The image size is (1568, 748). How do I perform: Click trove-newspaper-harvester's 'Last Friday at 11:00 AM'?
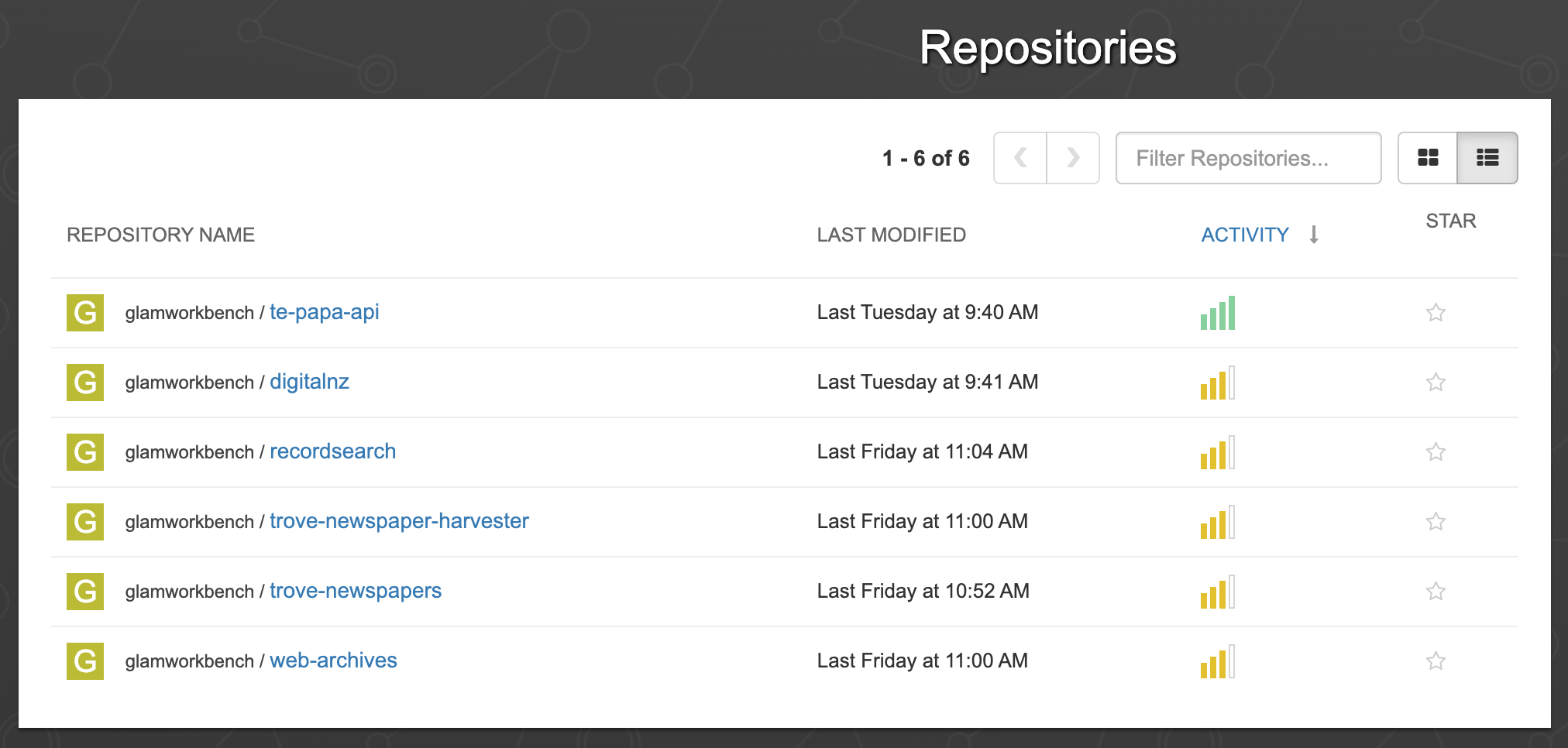click(x=923, y=521)
